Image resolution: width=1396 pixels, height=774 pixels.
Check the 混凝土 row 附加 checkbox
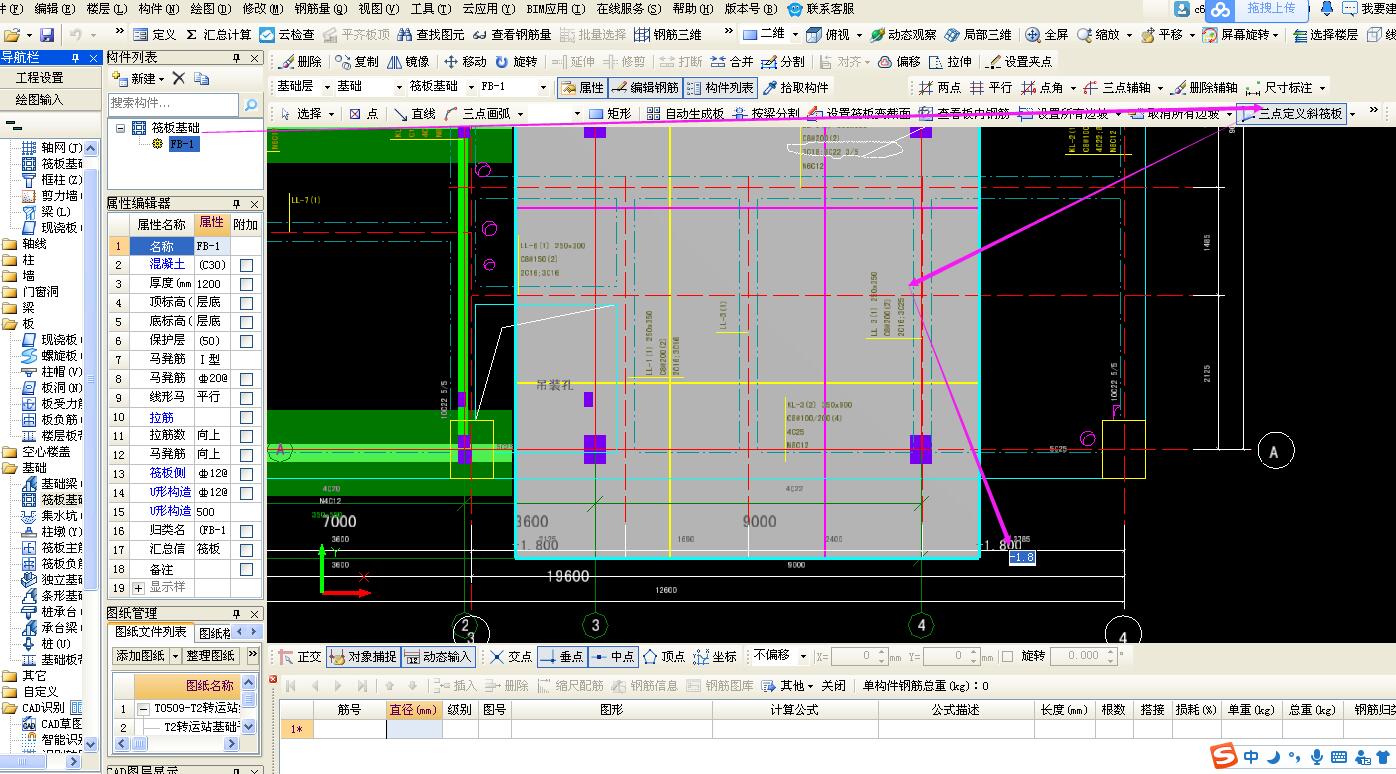(x=246, y=265)
